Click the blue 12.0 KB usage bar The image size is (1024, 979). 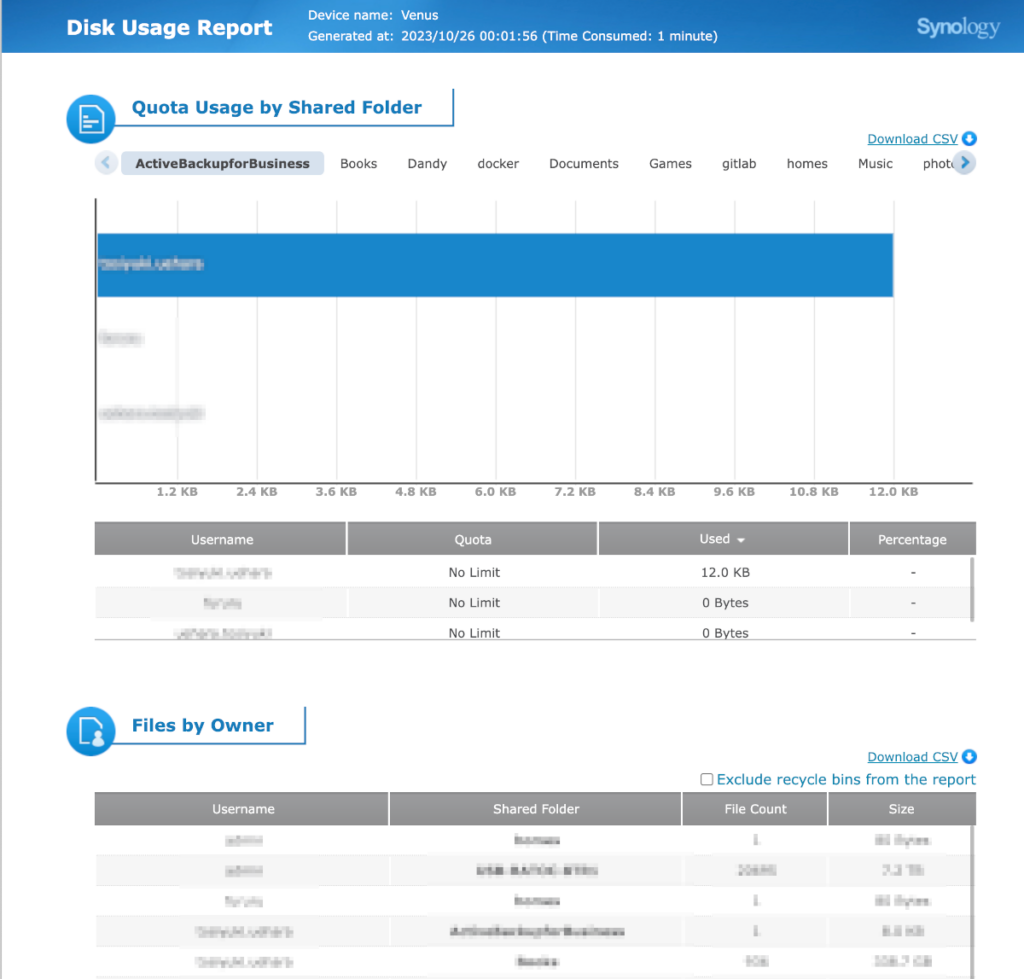(x=495, y=265)
